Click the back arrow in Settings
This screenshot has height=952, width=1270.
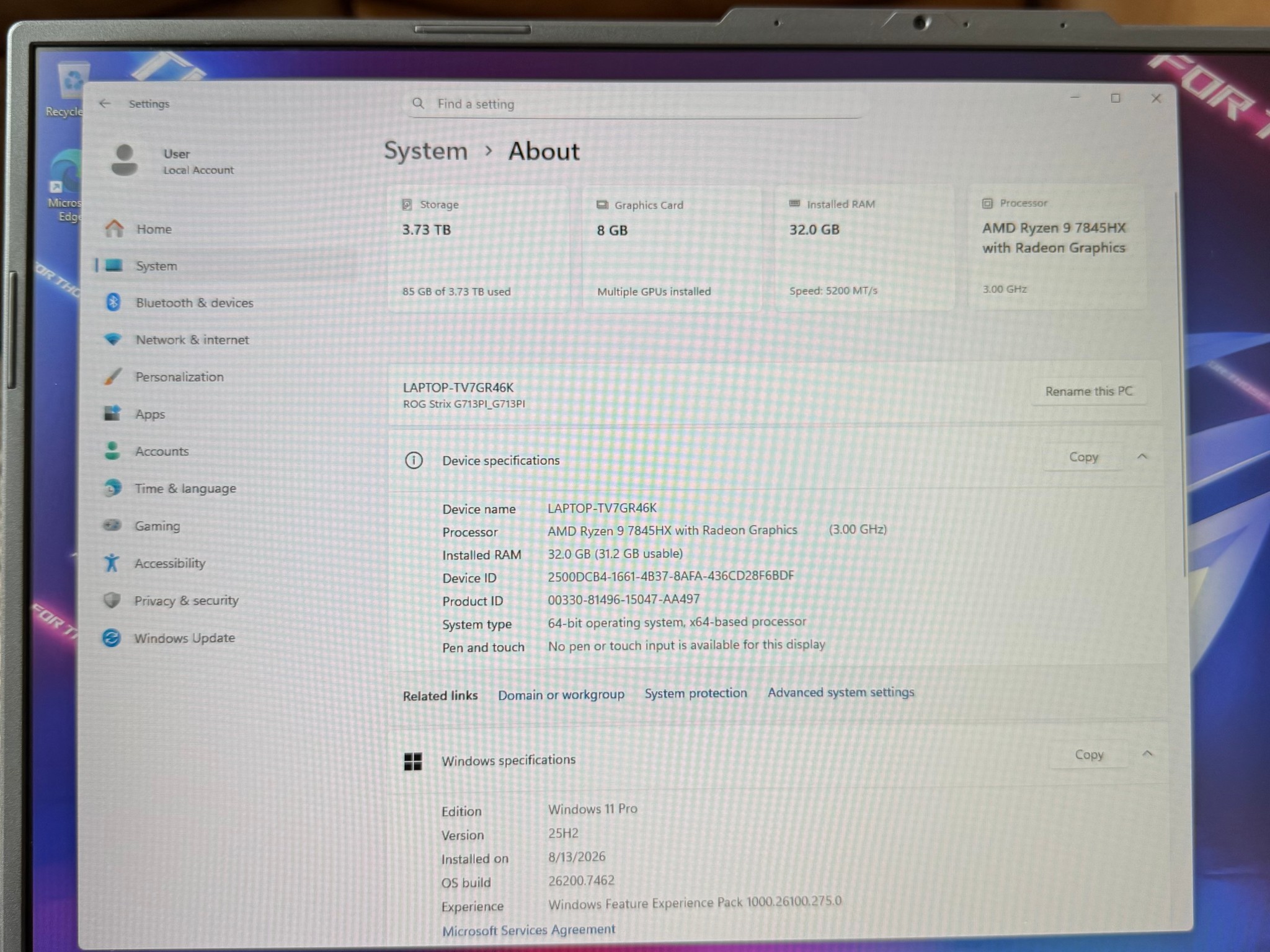pyautogui.click(x=105, y=104)
